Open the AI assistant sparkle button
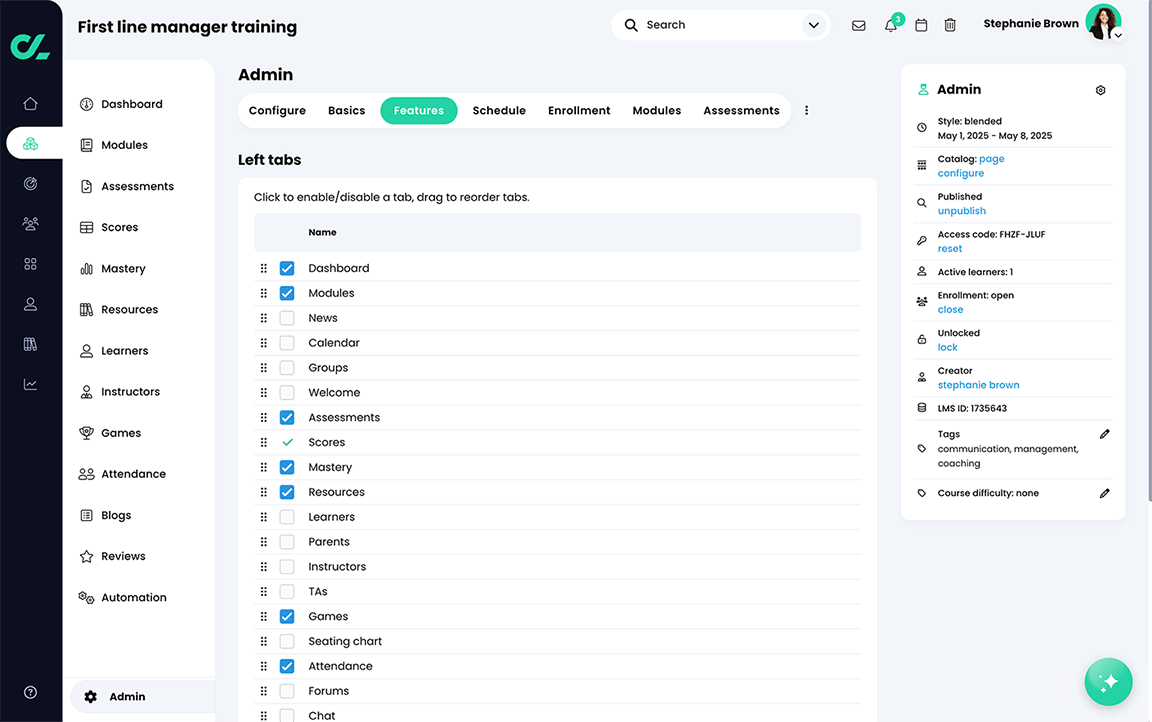The width and height of the screenshot is (1152, 722). click(1108, 681)
